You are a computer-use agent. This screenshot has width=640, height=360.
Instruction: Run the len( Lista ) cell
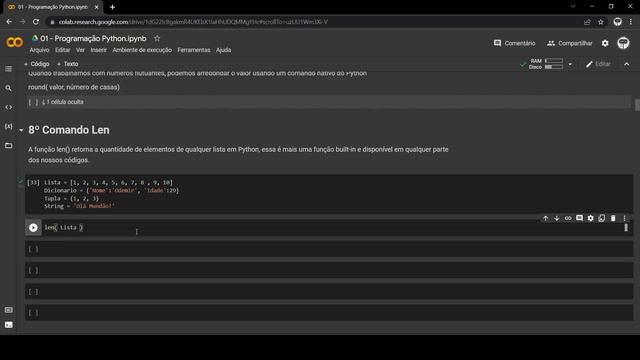(x=33, y=227)
